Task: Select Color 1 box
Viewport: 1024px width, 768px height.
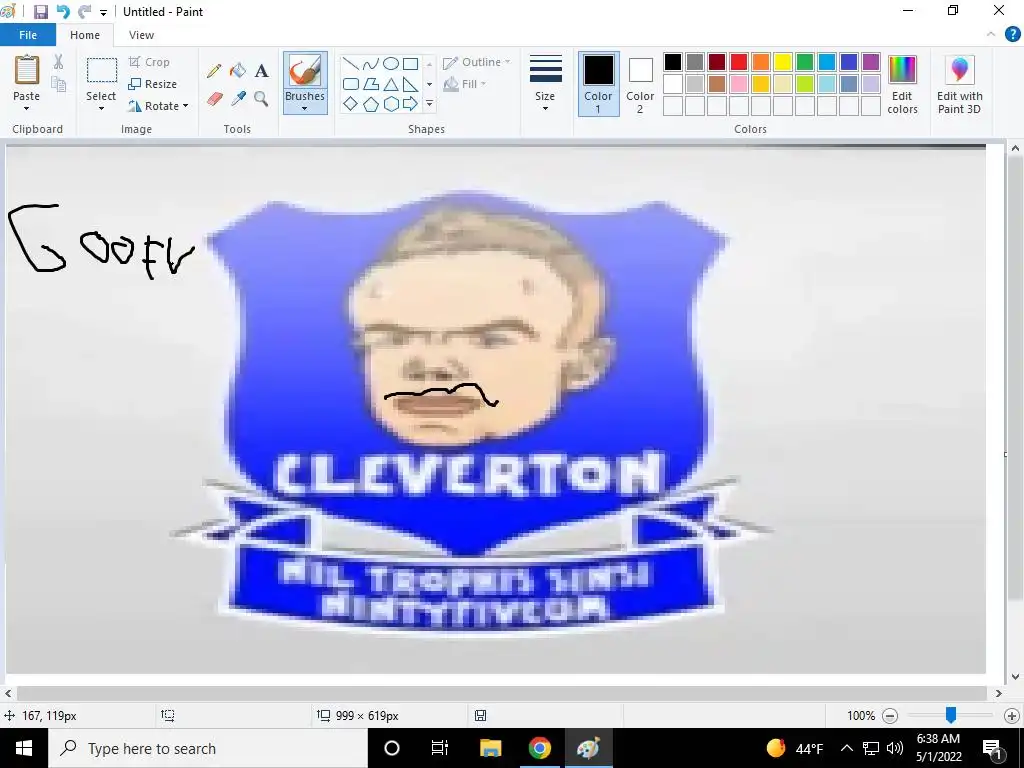Action: click(x=598, y=84)
